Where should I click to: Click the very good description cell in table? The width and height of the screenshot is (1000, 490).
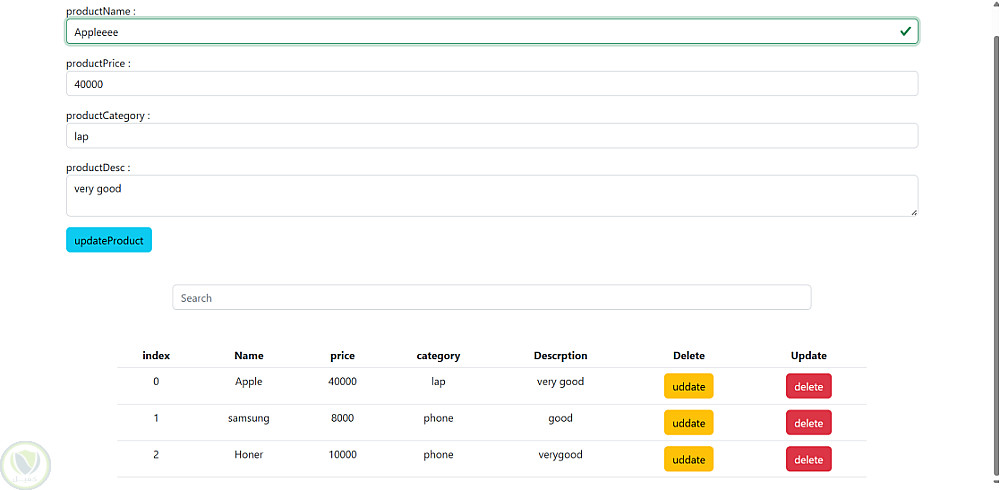pos(561,382)
